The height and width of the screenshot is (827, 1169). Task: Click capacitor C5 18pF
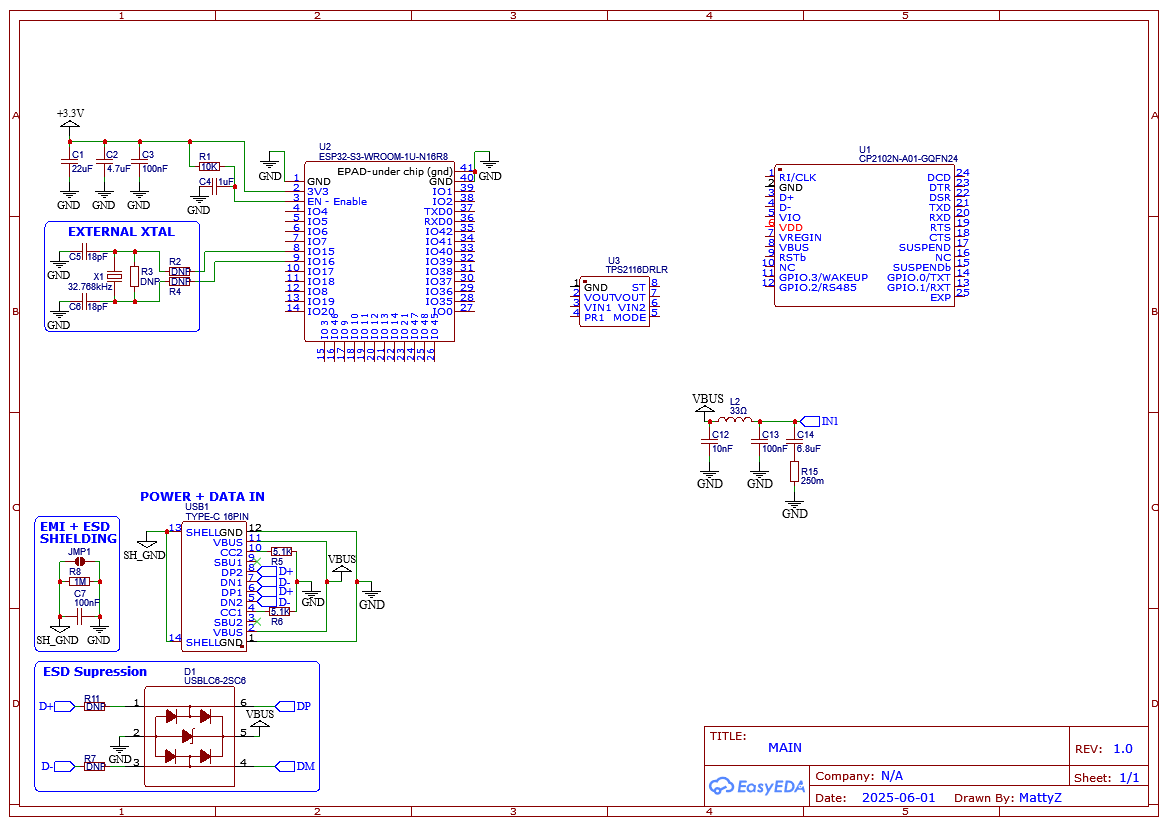84,253
